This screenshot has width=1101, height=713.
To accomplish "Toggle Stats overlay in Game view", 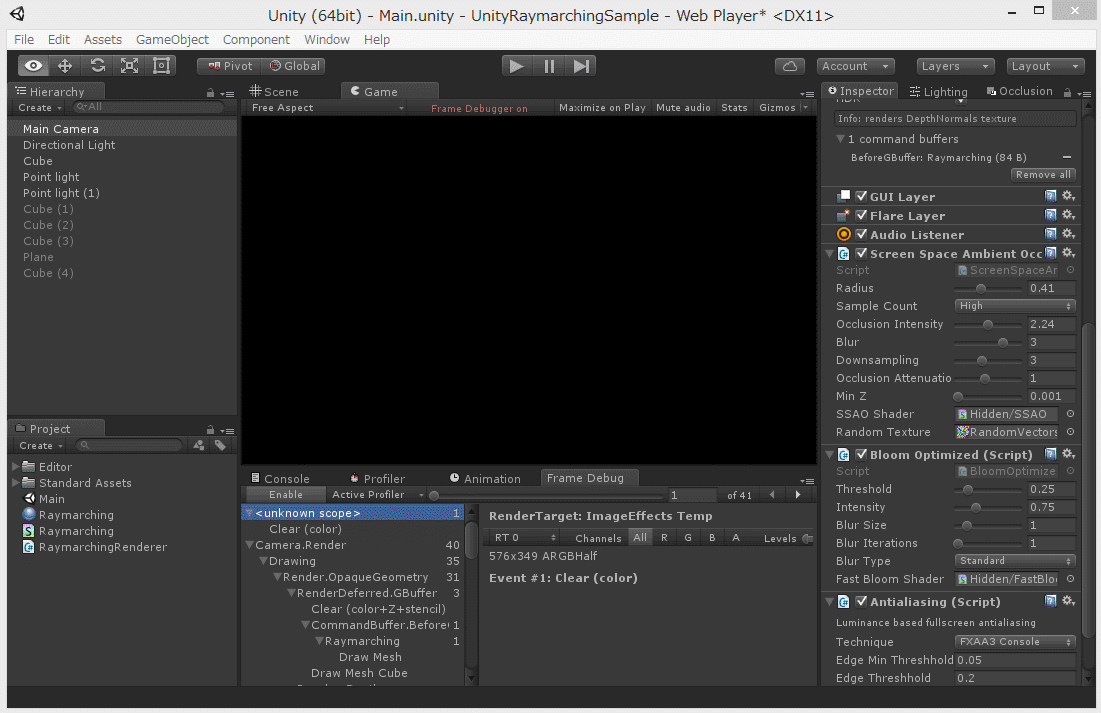I will click(x=734, y=107).
